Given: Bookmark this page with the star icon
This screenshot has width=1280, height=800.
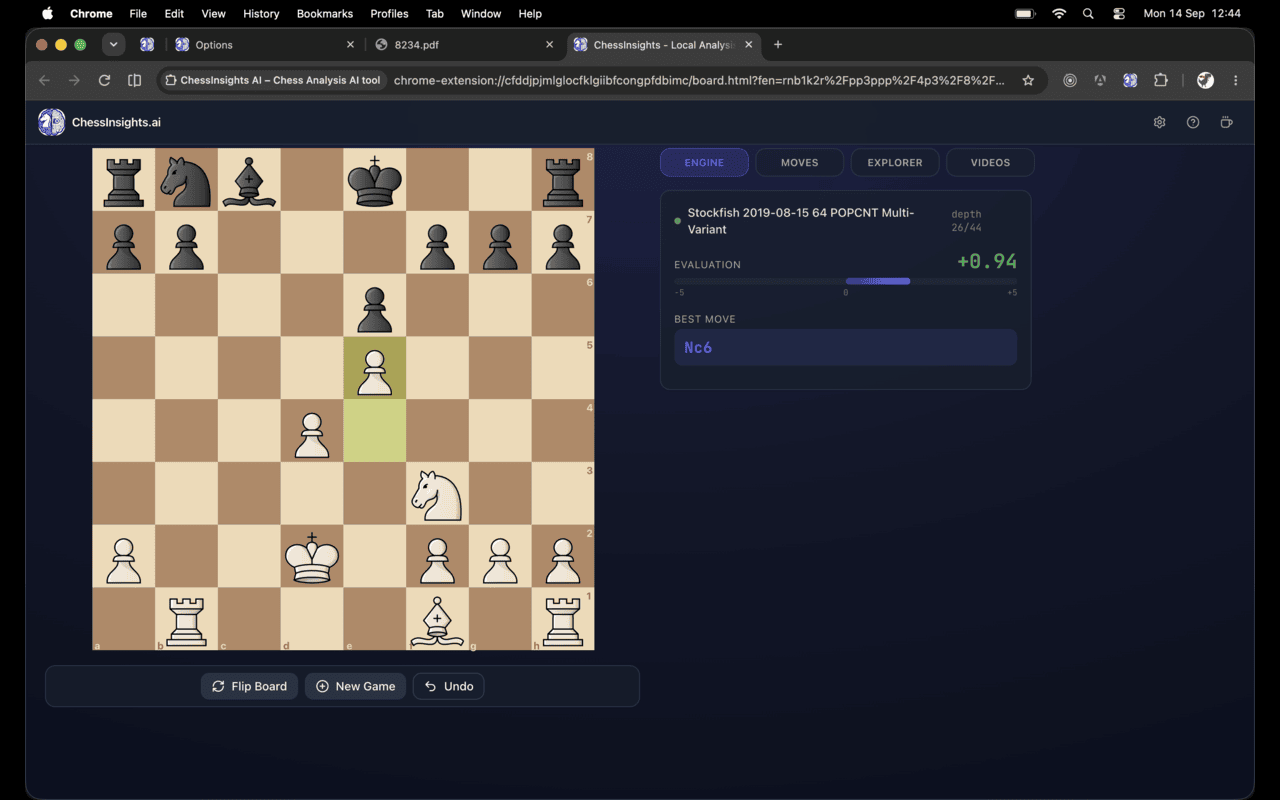Looking at the screenshot, I should (1028, 80).
